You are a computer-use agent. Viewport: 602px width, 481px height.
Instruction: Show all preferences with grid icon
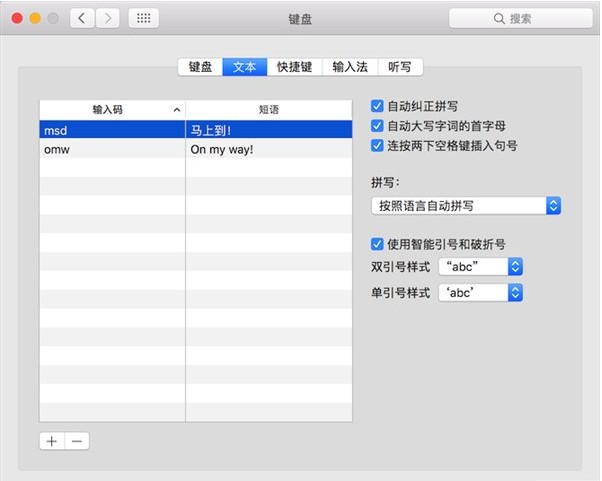[144, 18]
